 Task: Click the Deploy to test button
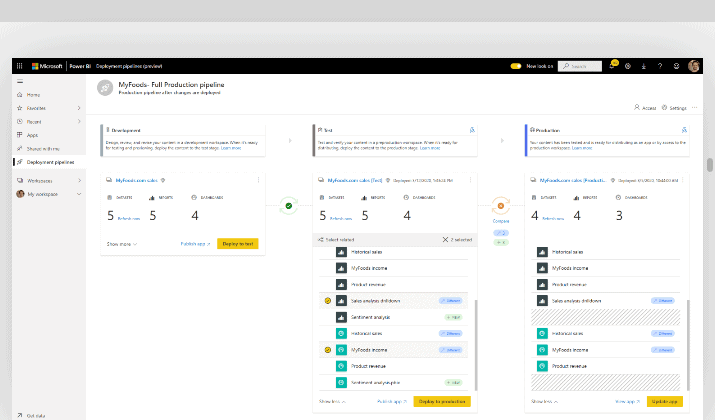(238, 244)
